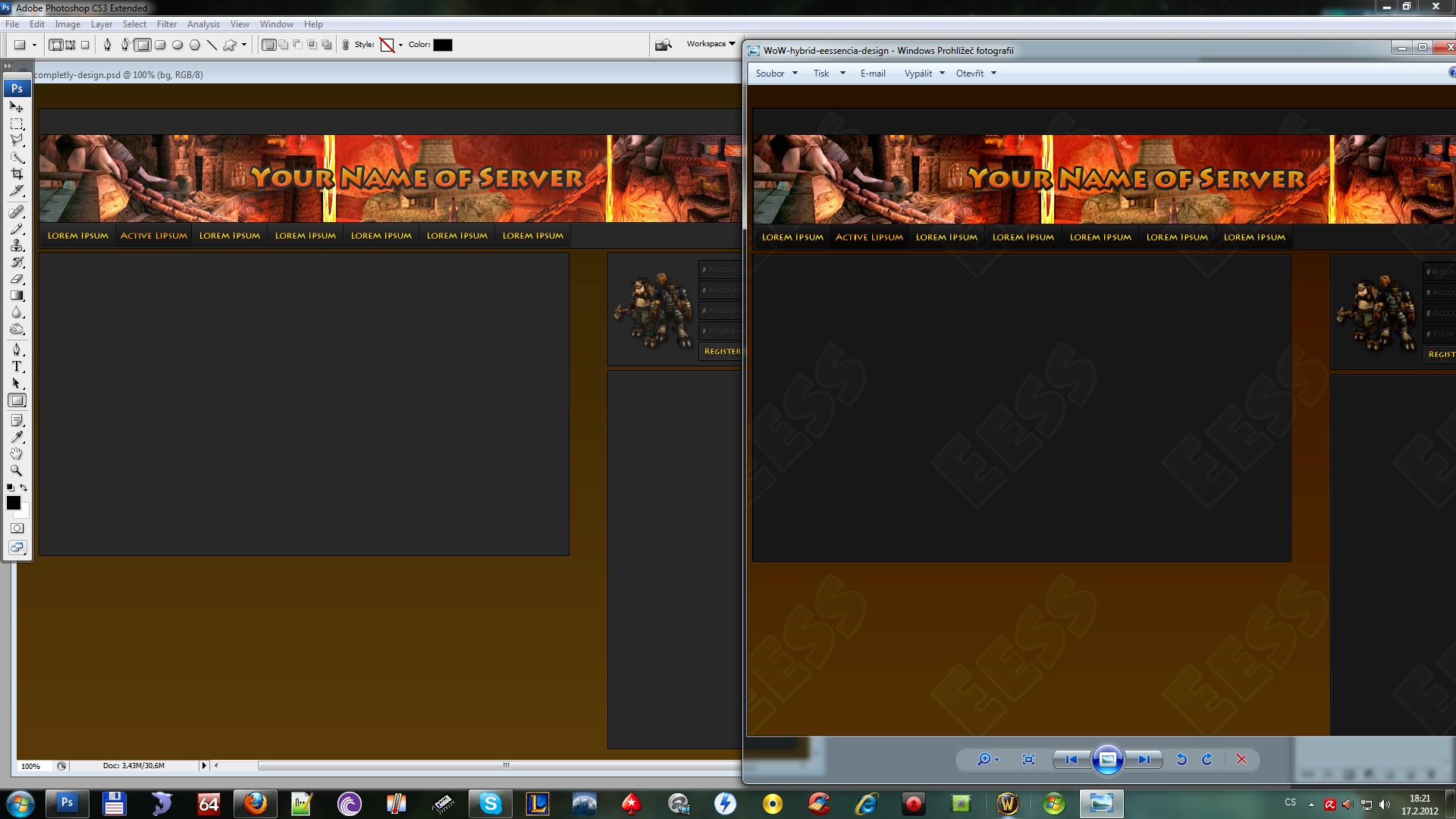Select the Hand tool

coord(17,453)
